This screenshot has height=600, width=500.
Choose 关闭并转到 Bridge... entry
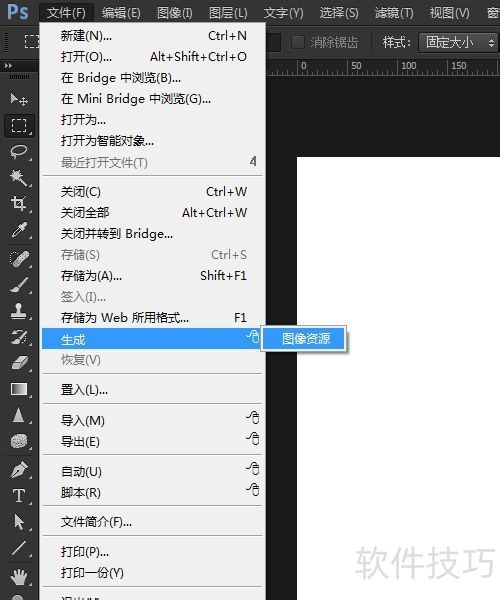[x=152, y=233]
